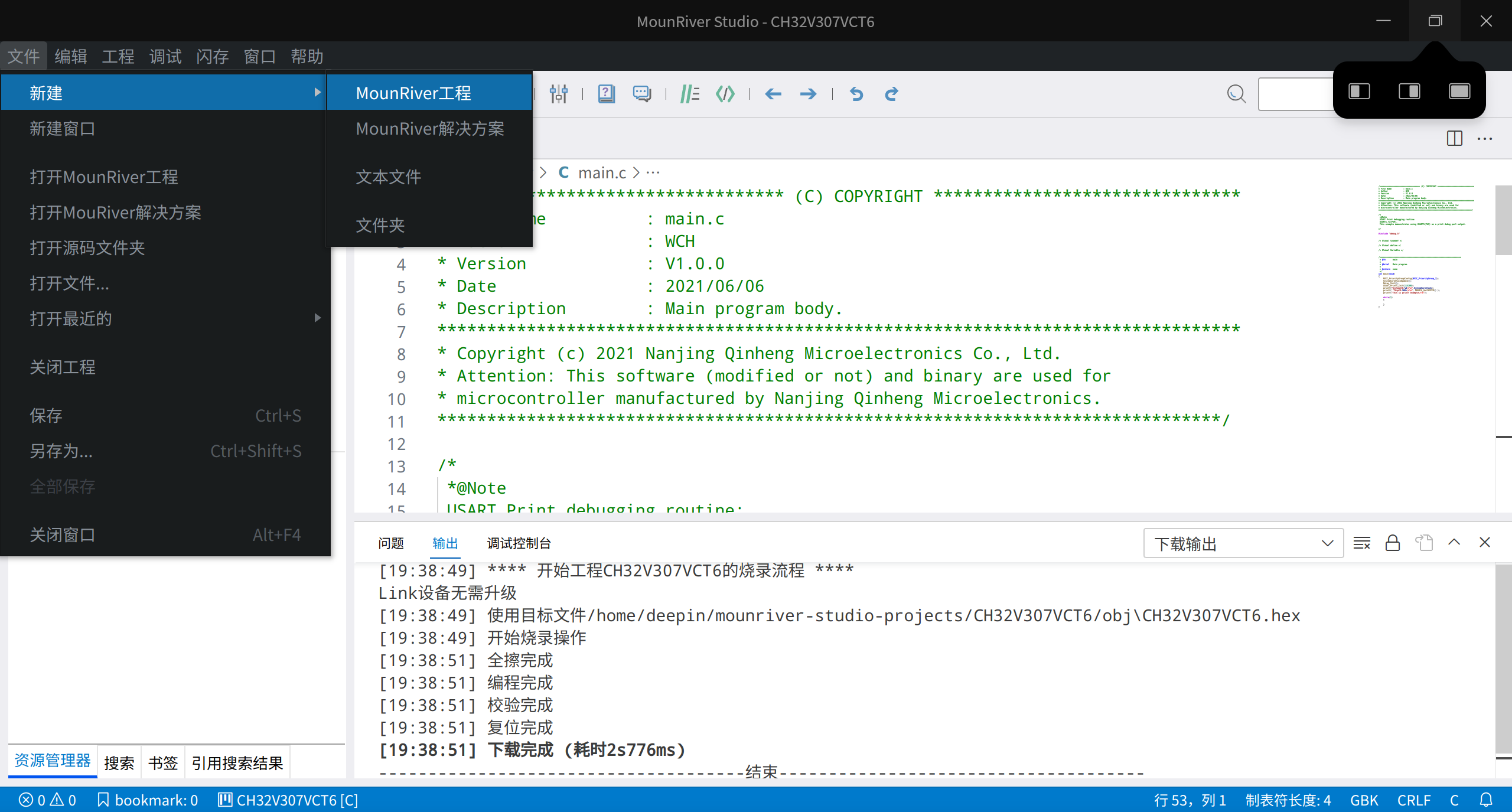Screen dimensions: 1512x812
Task: Open the 书签 sidebar tab
Action: click(x=163, y=762)
